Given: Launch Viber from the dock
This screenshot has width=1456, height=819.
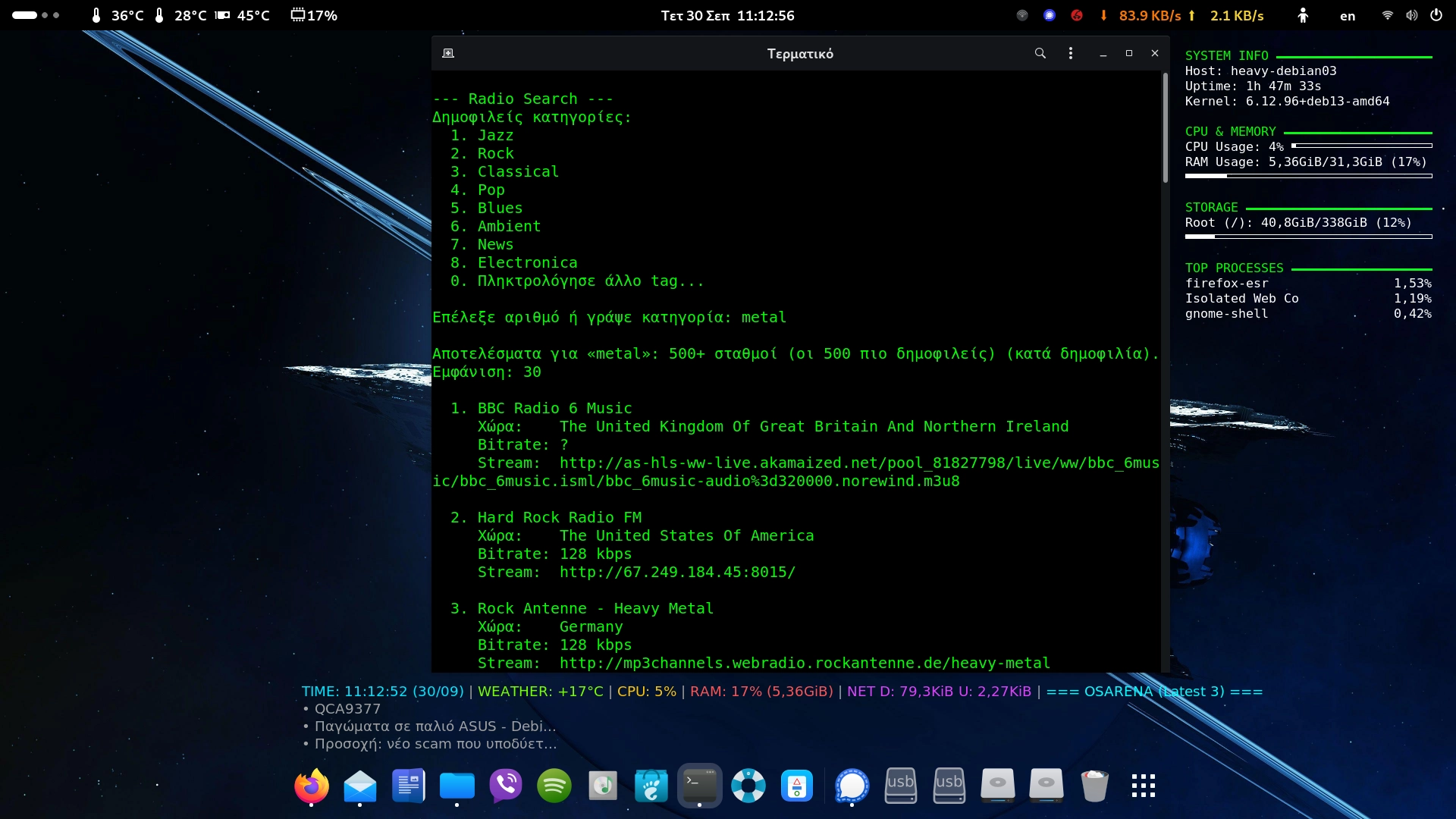Looking at the screenshot, I should pyautogui.click(x=506, y=786).
